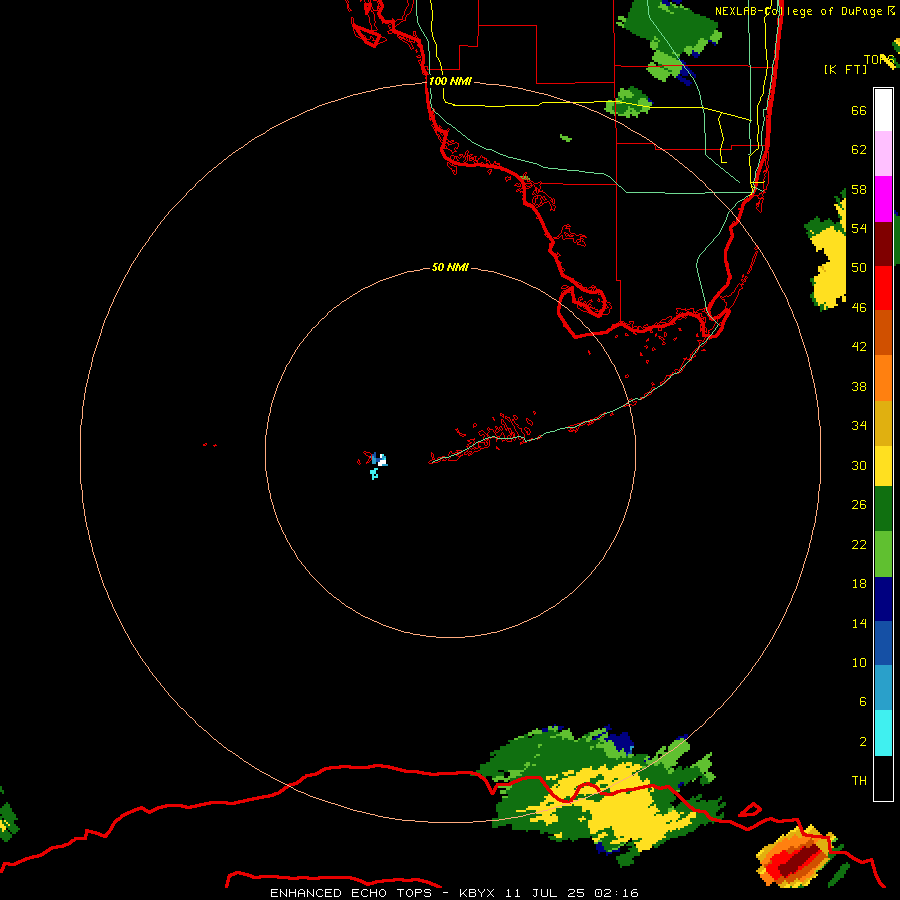Screen dimensions: 900x900
Task: Click the white segment of the color scale
Action: click(x=883, y=110)
